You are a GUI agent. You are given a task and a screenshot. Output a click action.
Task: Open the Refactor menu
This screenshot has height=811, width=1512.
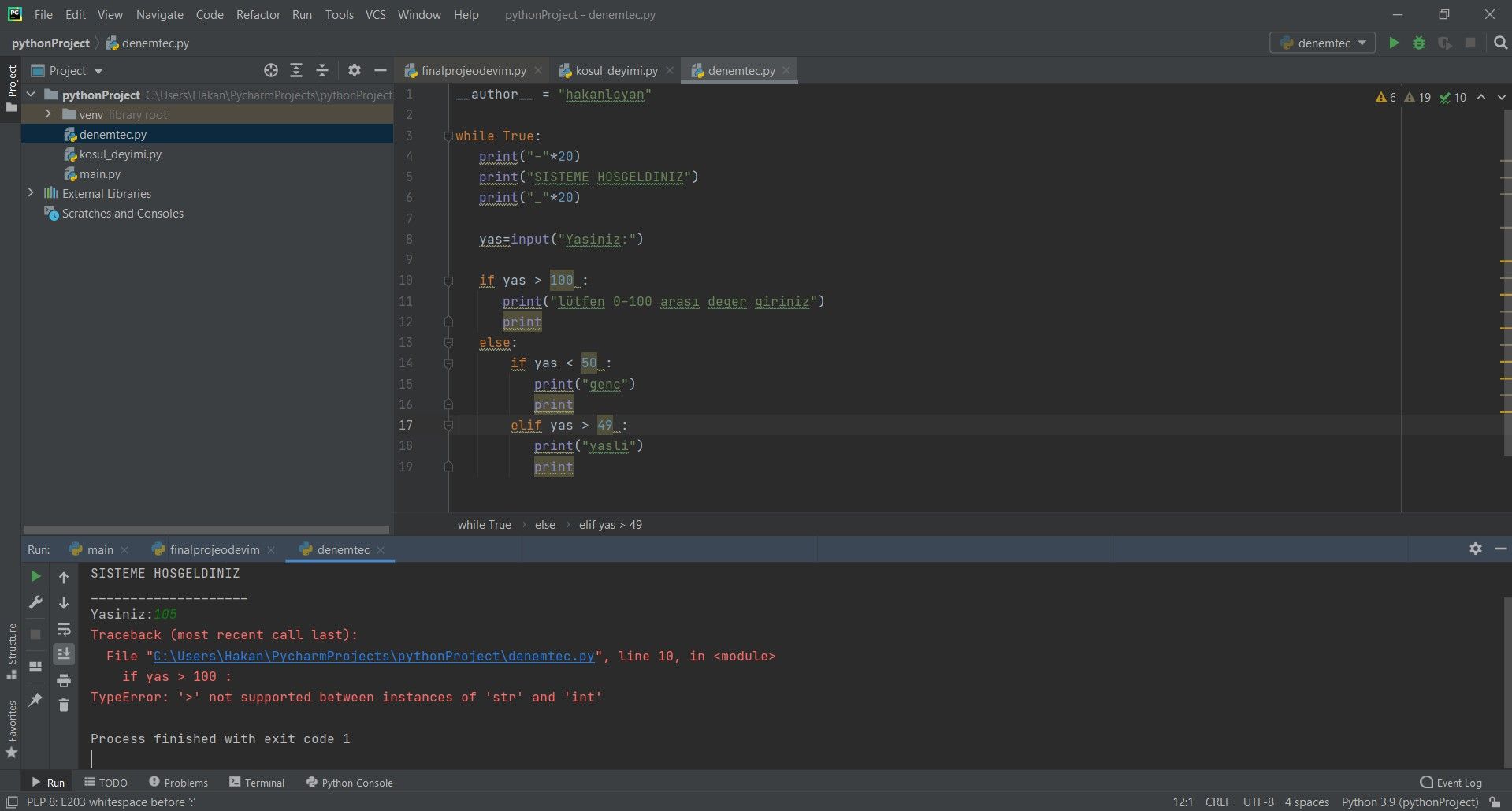tap(258, 15)
